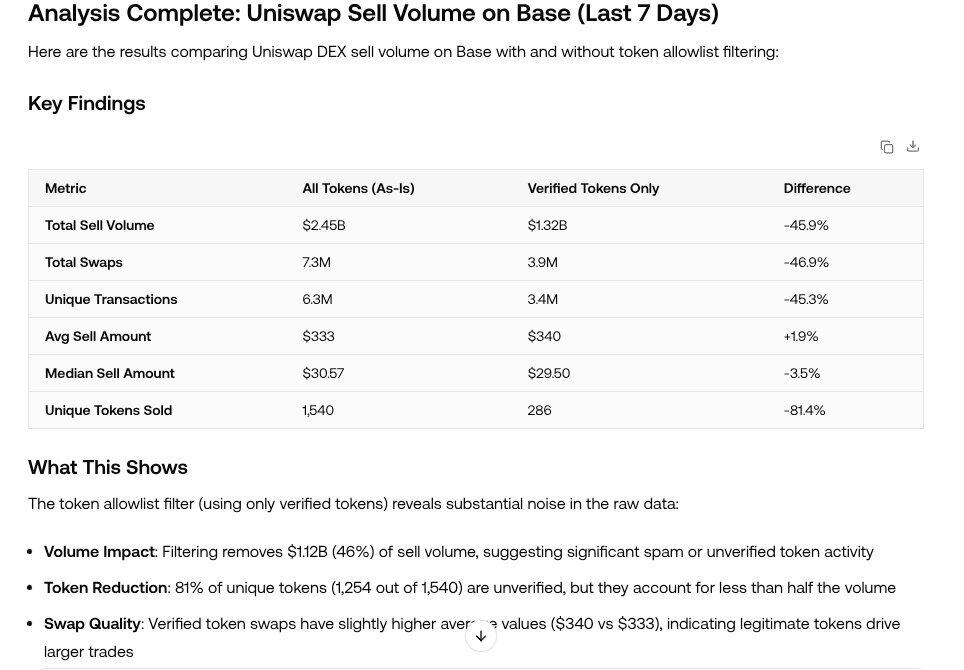Image resolution: width=964 pixels, height=670 pixels.
Task: Click the Analysis Complete title heading
Action: (x=373, y=13)
